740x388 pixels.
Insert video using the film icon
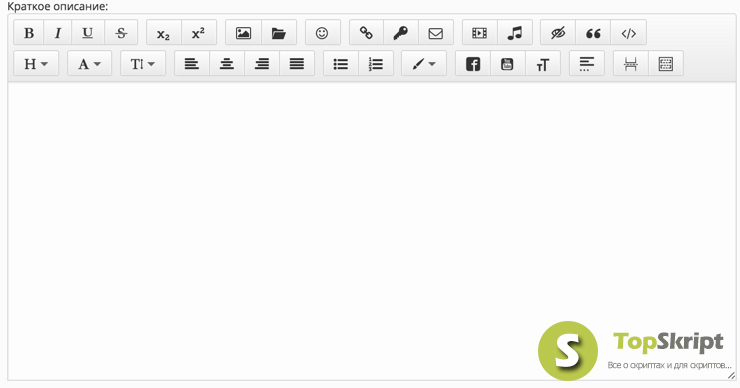(479, 33)
